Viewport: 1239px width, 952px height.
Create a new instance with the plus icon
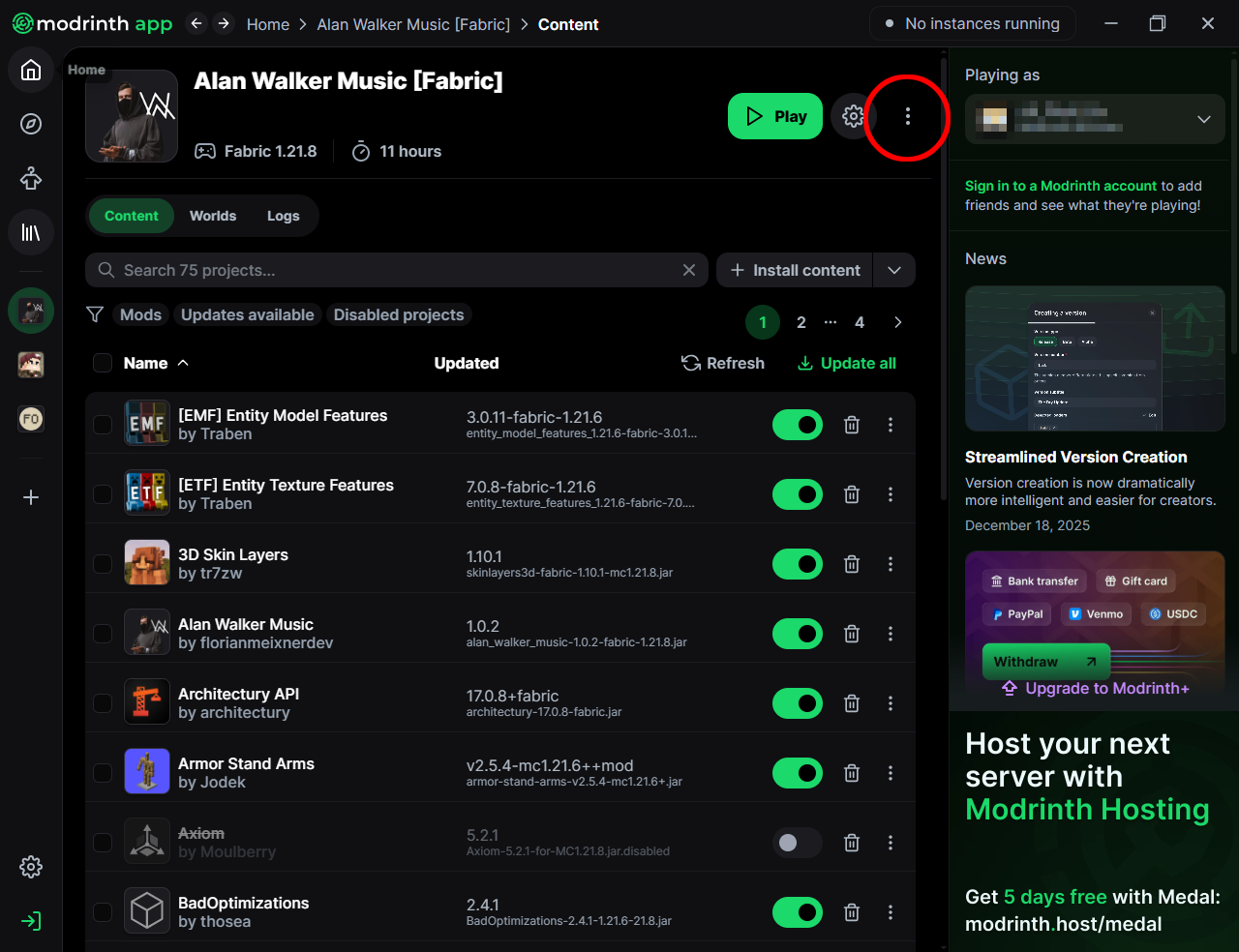pyautogui.click(x=31, y=497)
